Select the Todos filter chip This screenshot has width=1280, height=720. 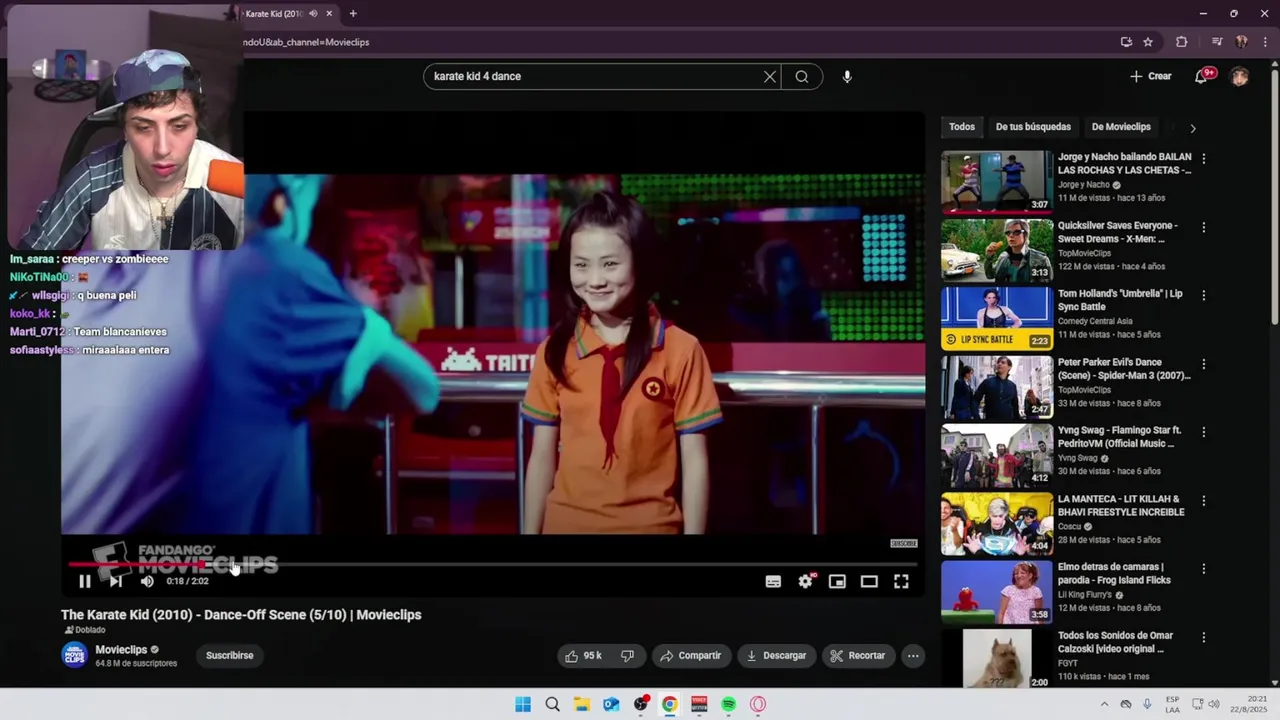coord(962,127)
